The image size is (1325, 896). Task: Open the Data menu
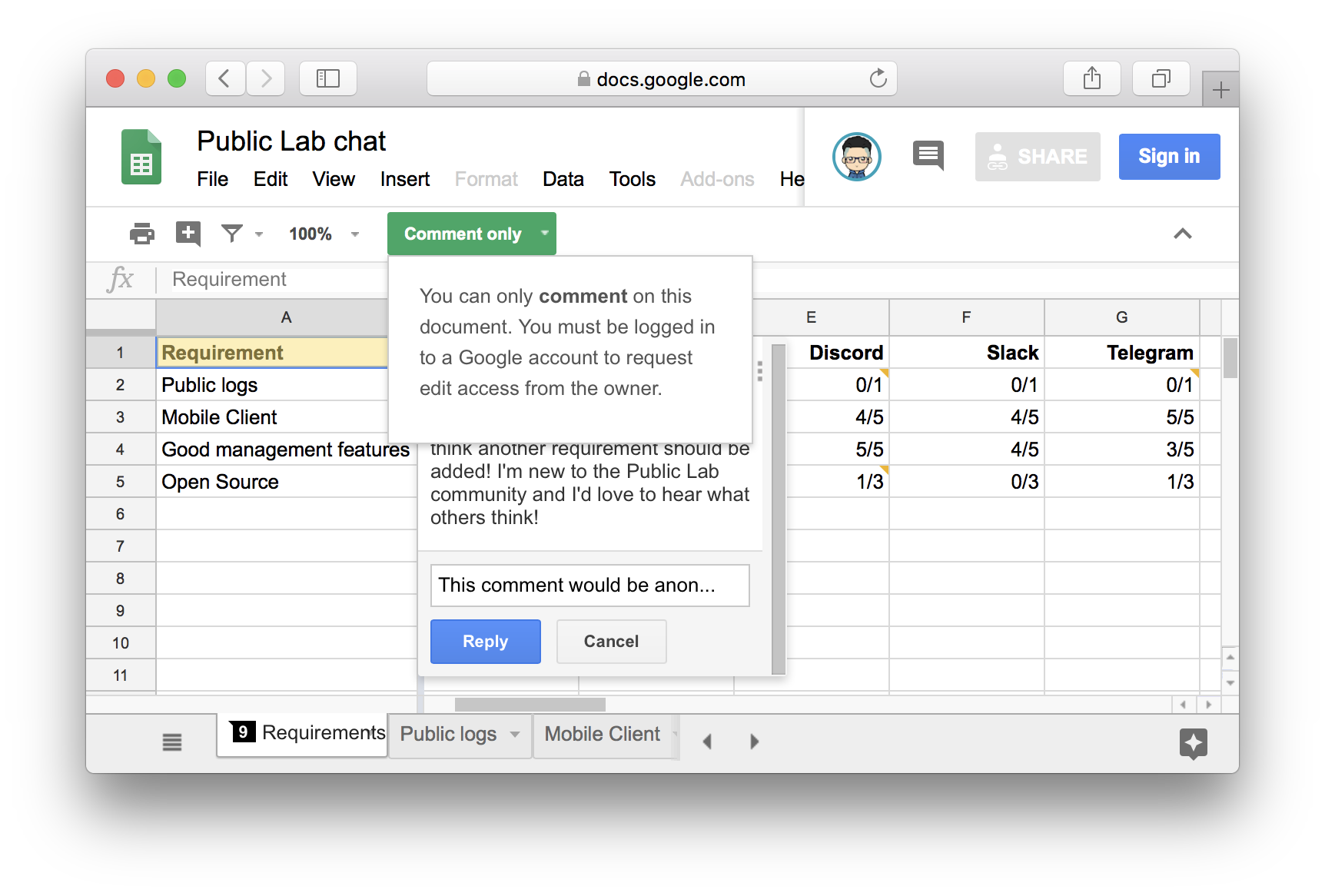[x=563, y=179]
